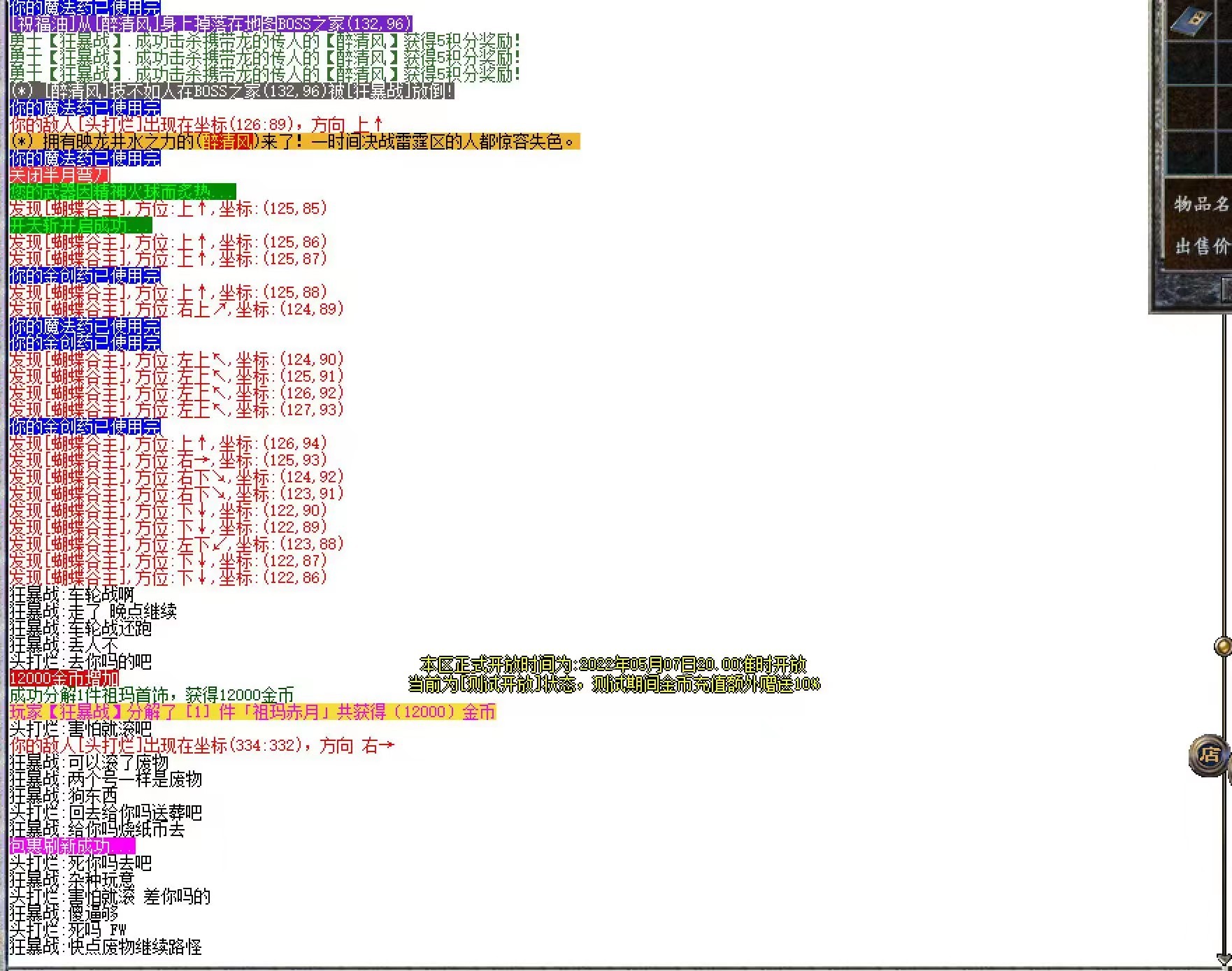Image resolution: width=1232 pixels, height=971 pixels.
Task: Click the red 关闭半月弯刀 status message
Action: 59,175
